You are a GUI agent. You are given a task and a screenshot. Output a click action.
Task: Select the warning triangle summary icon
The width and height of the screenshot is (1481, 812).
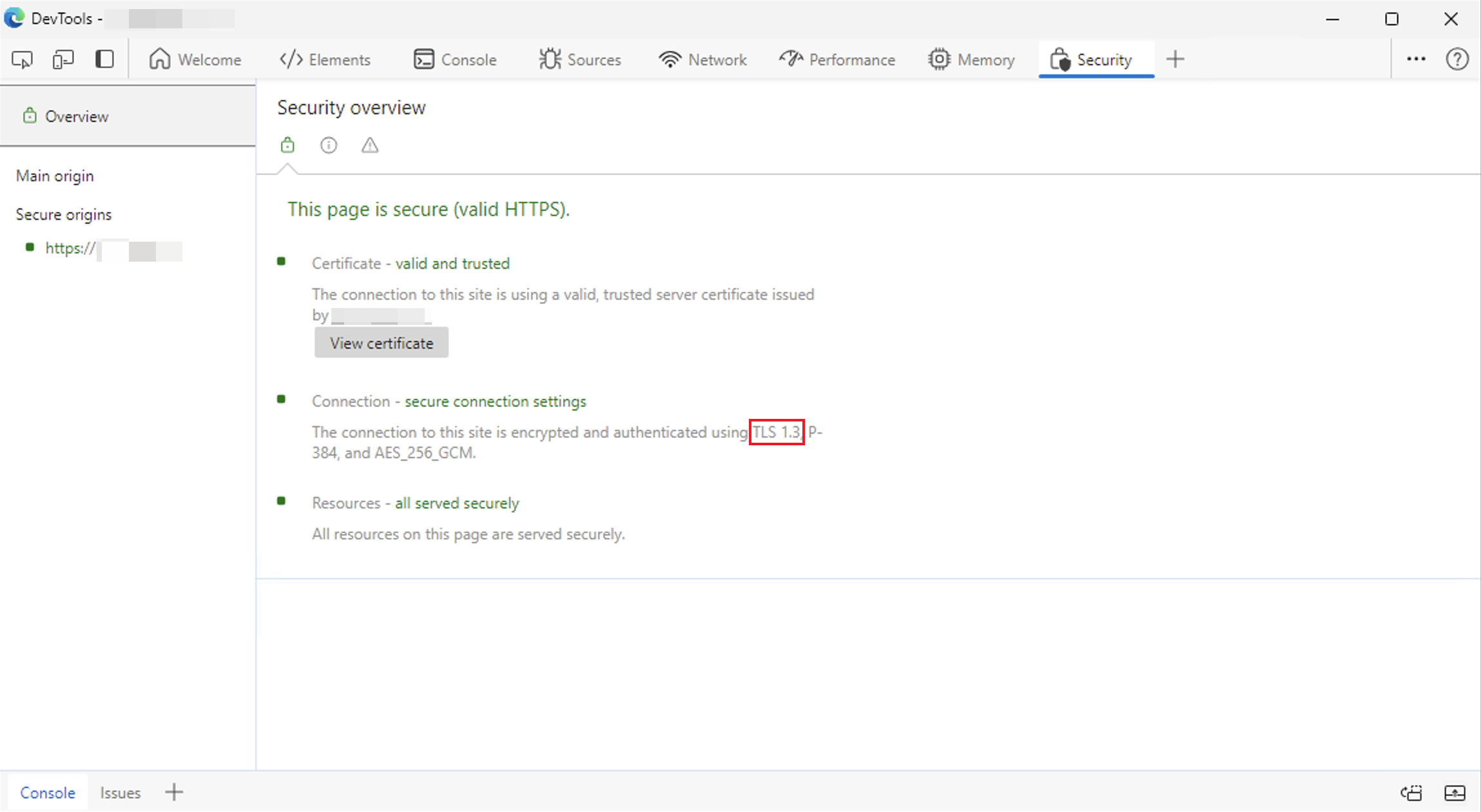pos(370,146)
